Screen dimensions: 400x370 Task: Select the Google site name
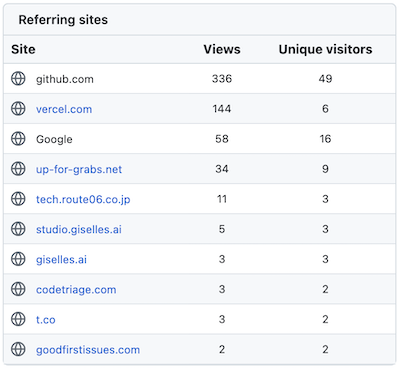[x=54, y=139]
